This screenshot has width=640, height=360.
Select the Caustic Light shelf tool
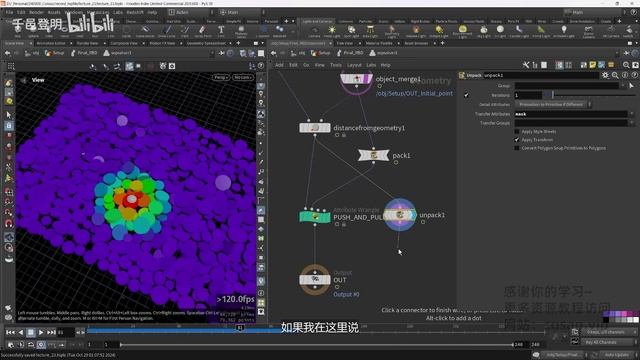tap(518, 31)
